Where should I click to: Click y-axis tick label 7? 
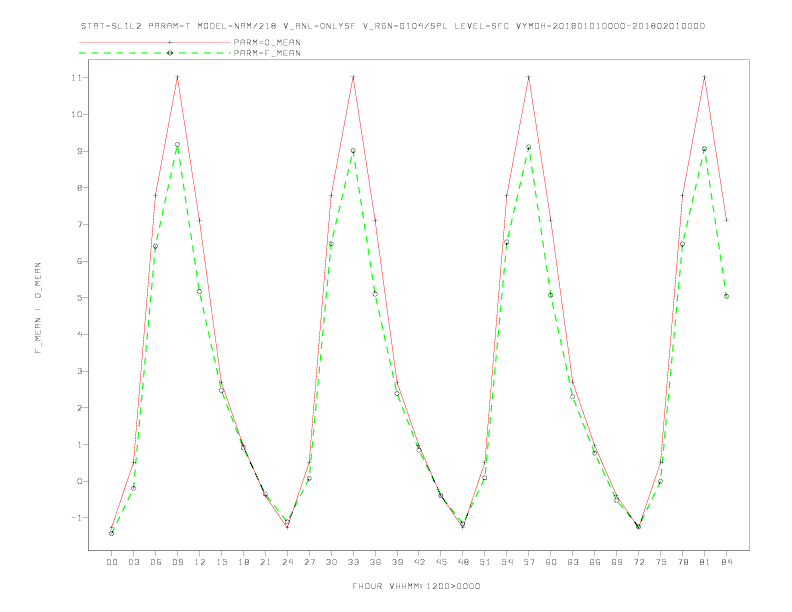tap(79, 224)
